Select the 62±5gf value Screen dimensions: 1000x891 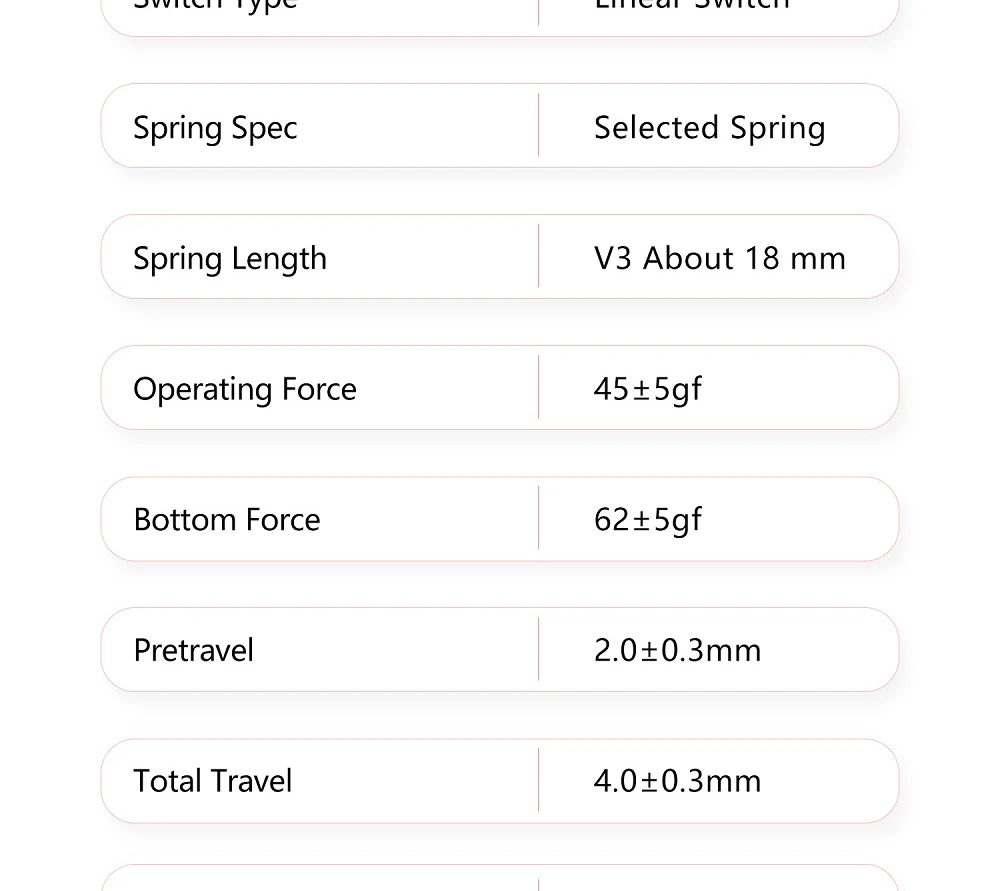[x=647, y=520]
